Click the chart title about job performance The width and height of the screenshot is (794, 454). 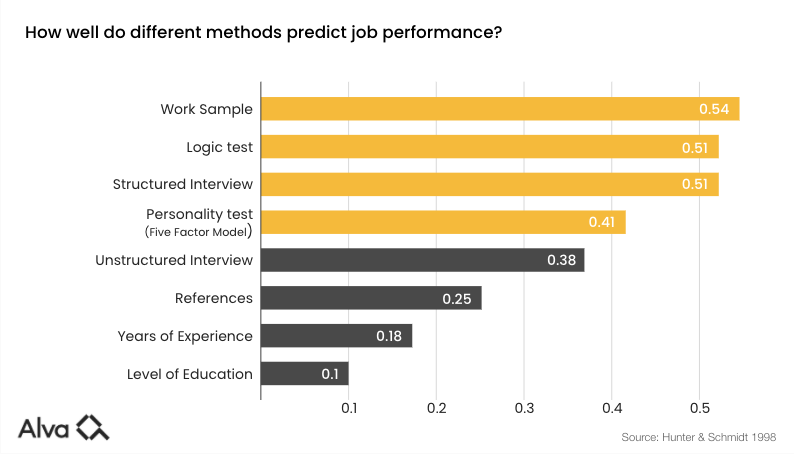(x=263, y=33)
